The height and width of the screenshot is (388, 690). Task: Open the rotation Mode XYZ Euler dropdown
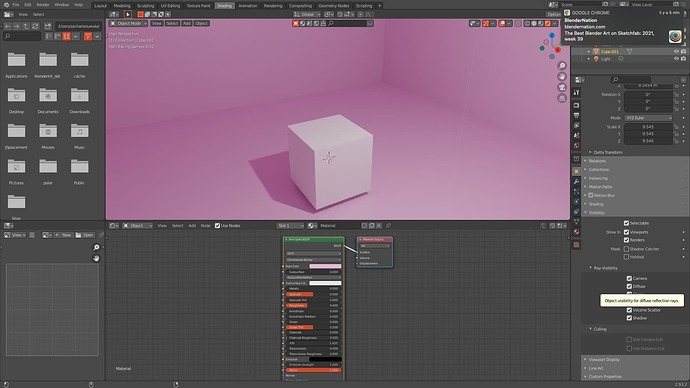[x=649, y=118]
